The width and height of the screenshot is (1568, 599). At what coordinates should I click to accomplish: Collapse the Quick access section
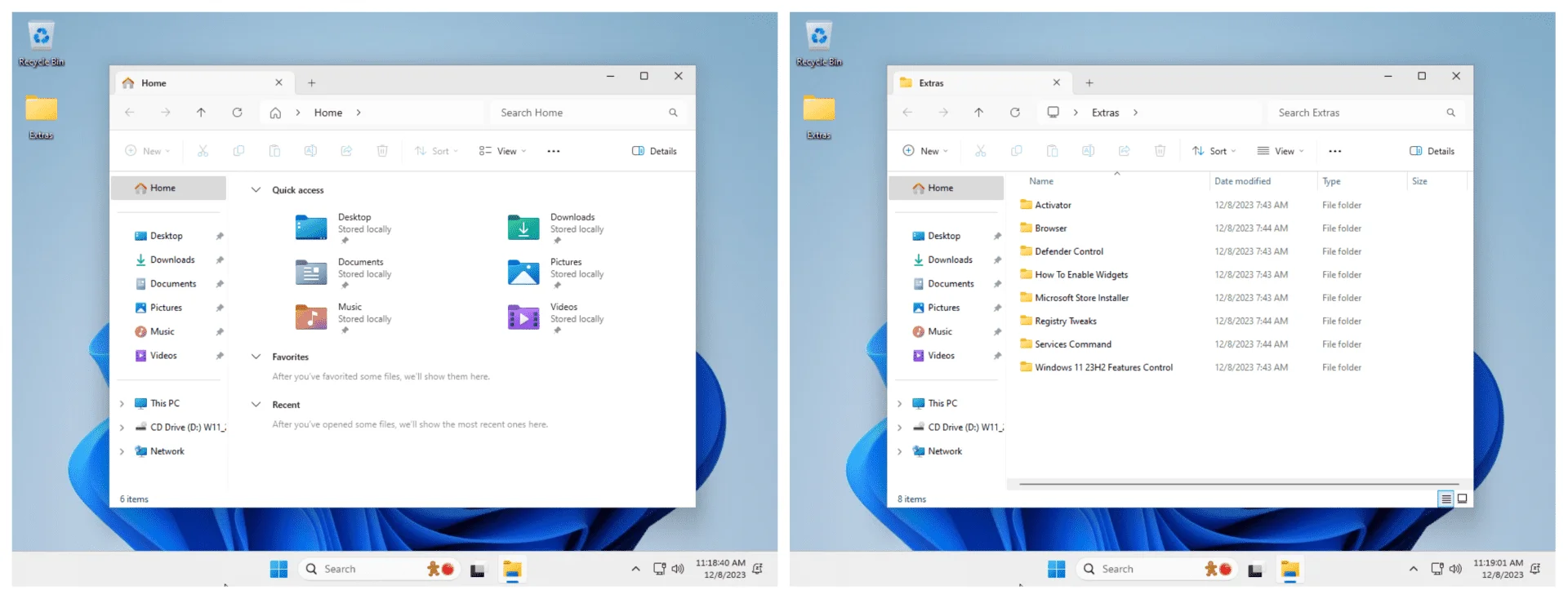point(256,190)
